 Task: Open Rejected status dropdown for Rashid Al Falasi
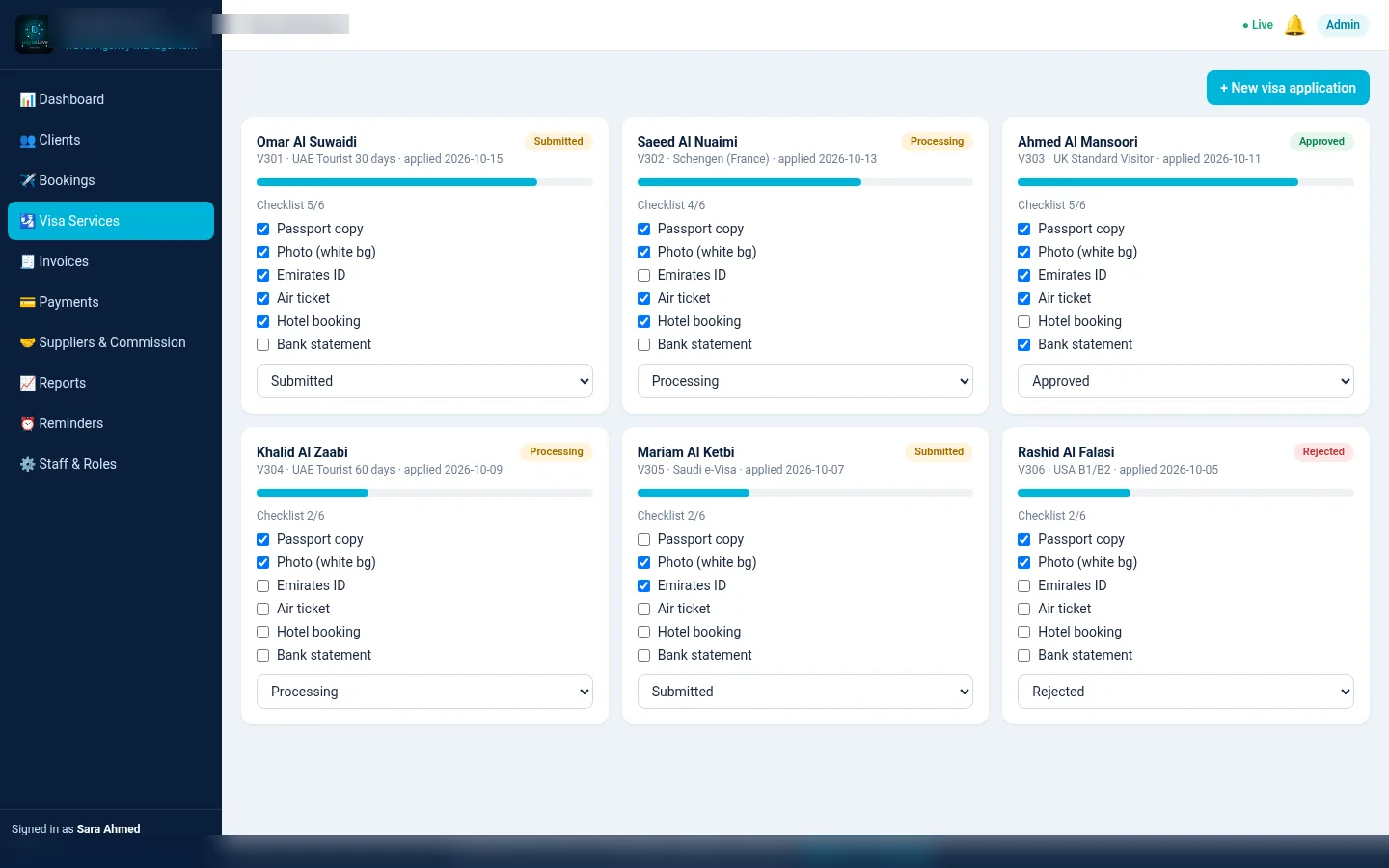[x=1185, y=692]
